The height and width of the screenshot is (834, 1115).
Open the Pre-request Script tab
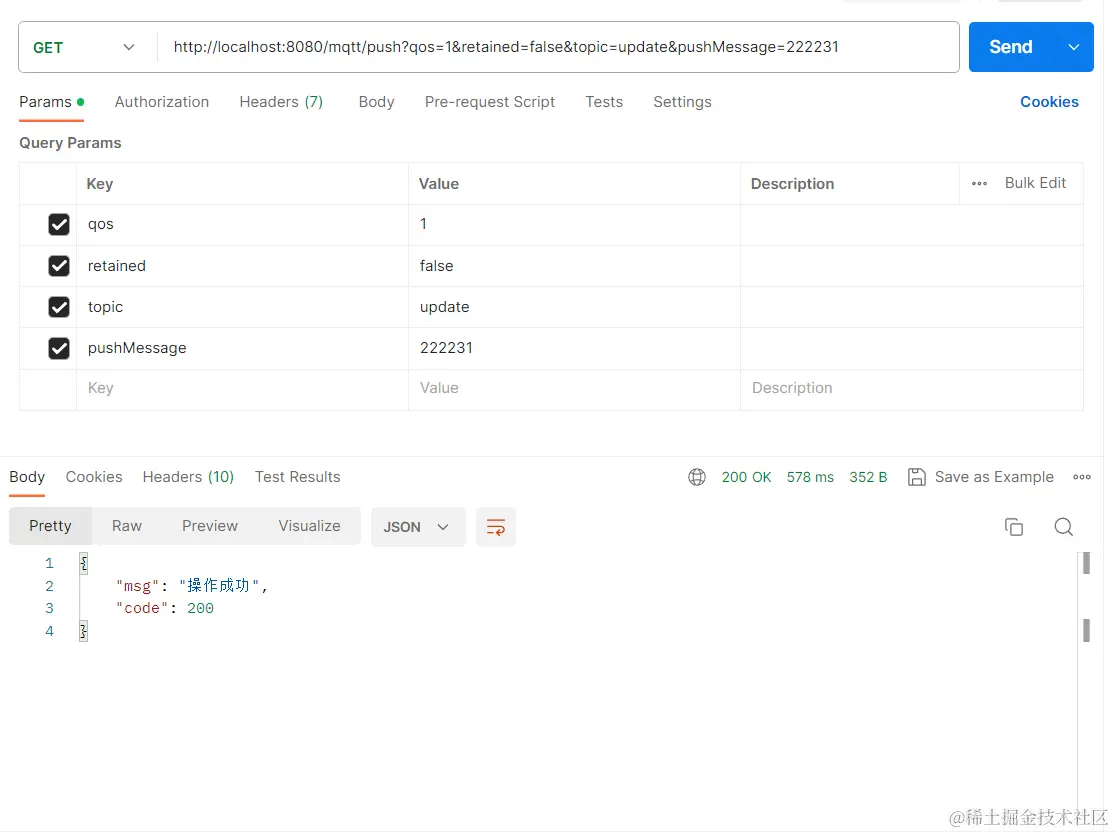[489, 102]
